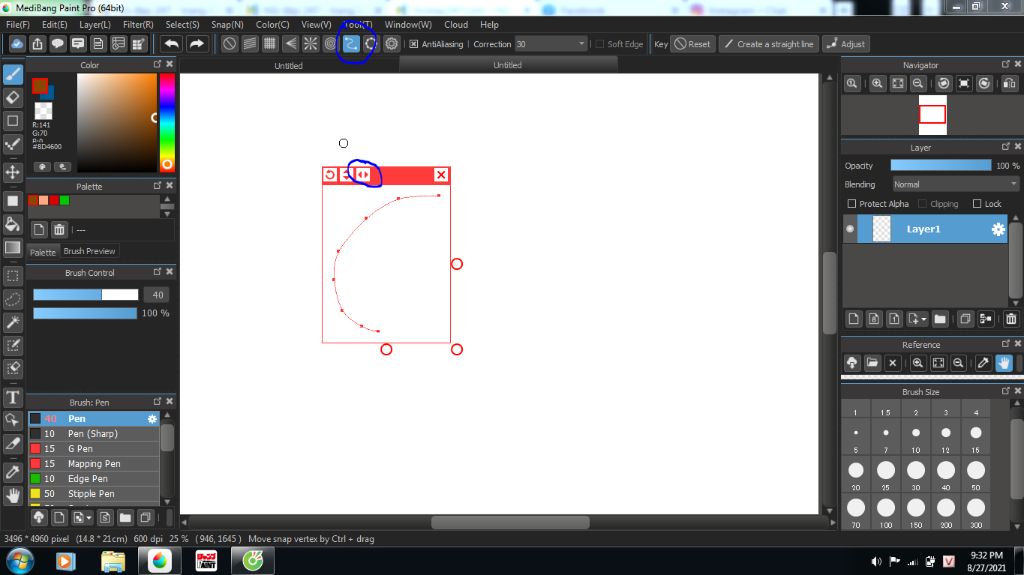Expand add-layer dropdown arrow in Layer panel

923,319
